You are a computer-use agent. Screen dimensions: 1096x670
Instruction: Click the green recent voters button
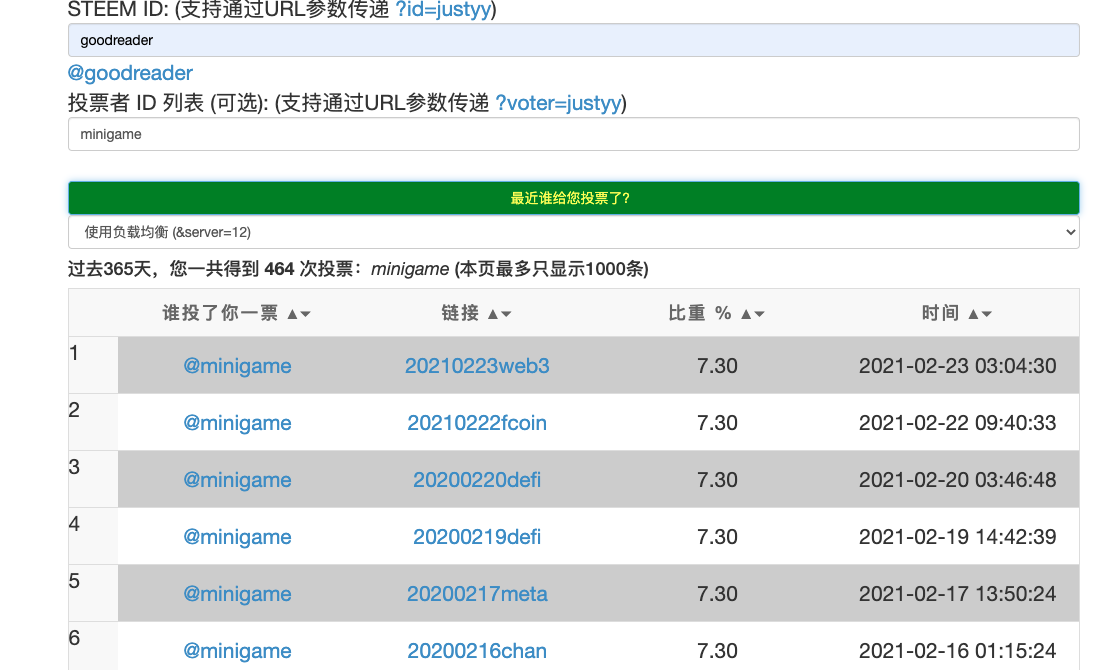pos(573,198)
